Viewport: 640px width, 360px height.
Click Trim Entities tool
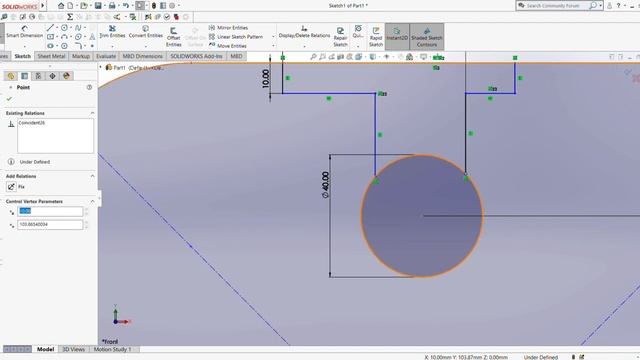[x=112, y=32]
